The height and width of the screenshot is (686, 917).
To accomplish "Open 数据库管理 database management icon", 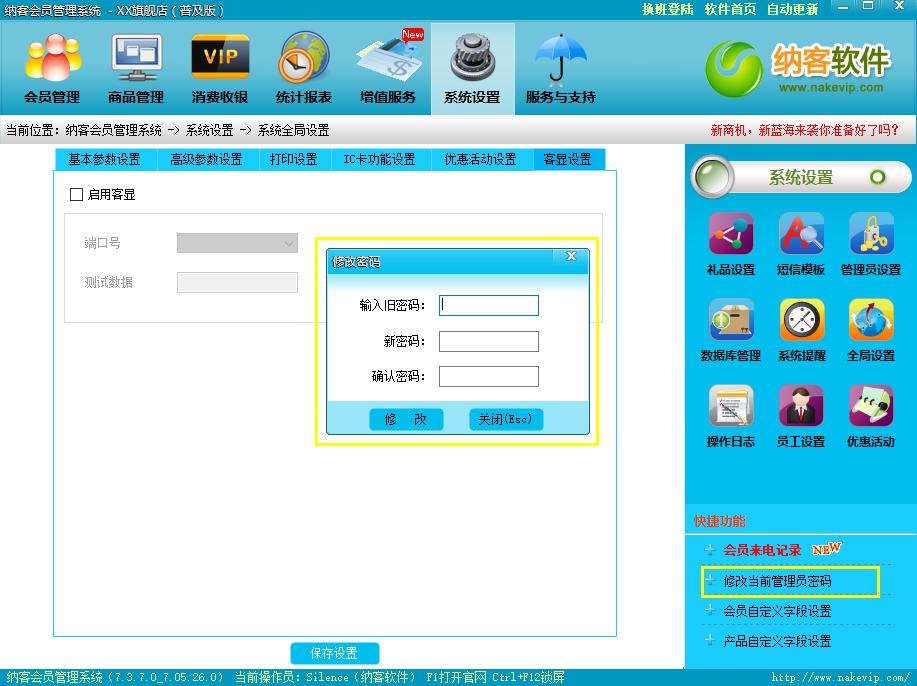I will (730, 329).
